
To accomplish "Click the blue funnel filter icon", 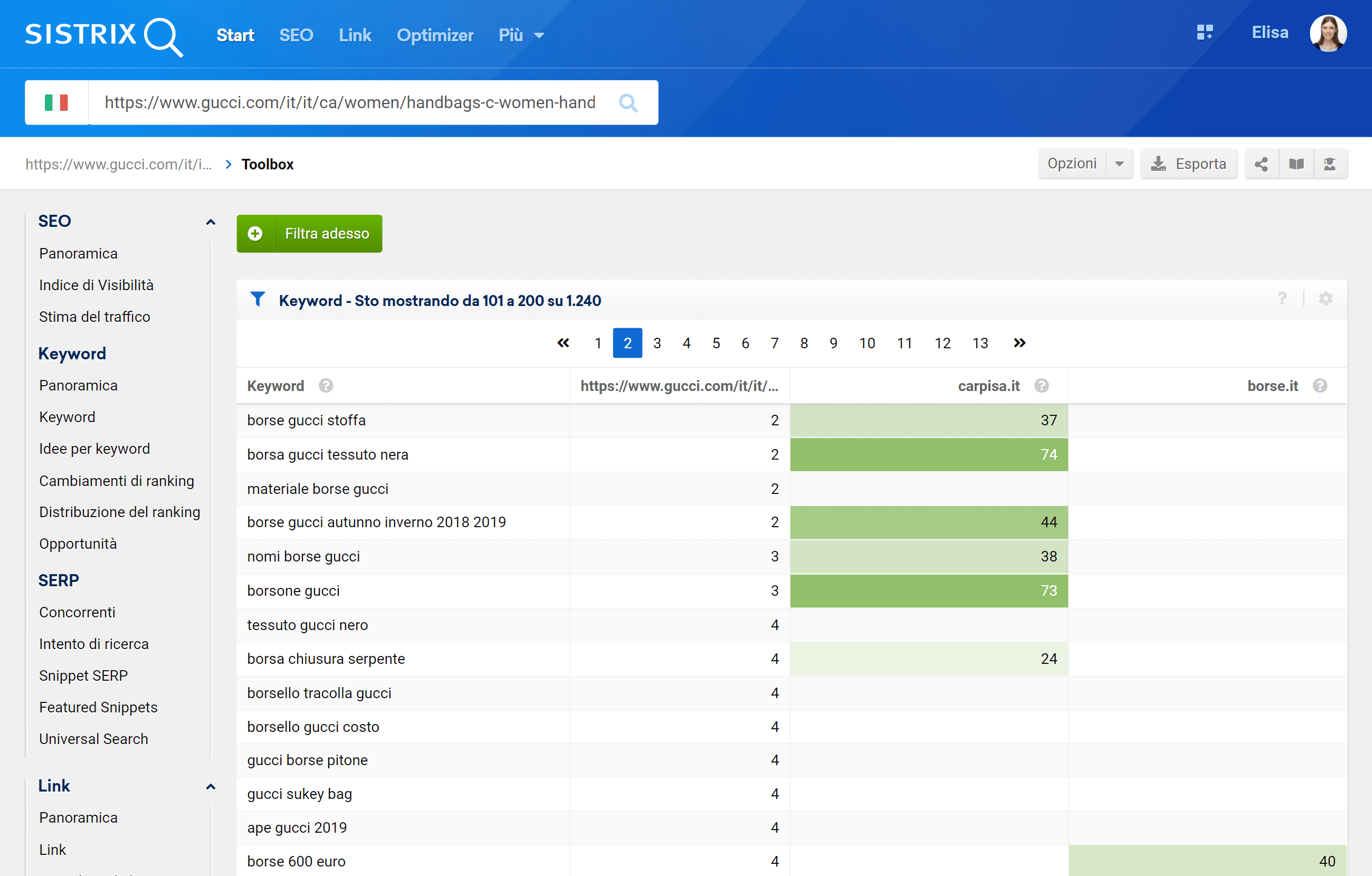I will (258, 299).
